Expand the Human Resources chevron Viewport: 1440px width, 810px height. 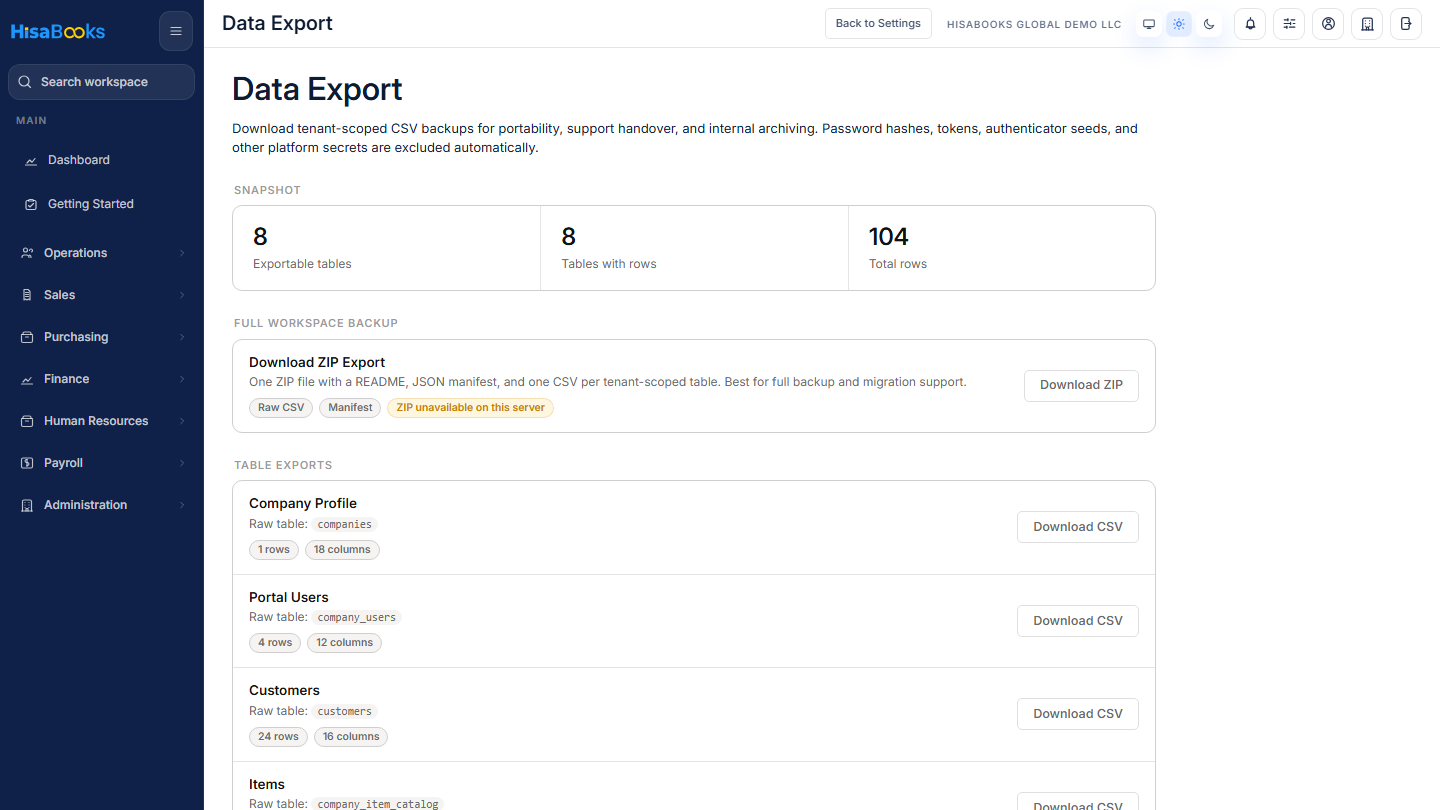tap(182, 421)
